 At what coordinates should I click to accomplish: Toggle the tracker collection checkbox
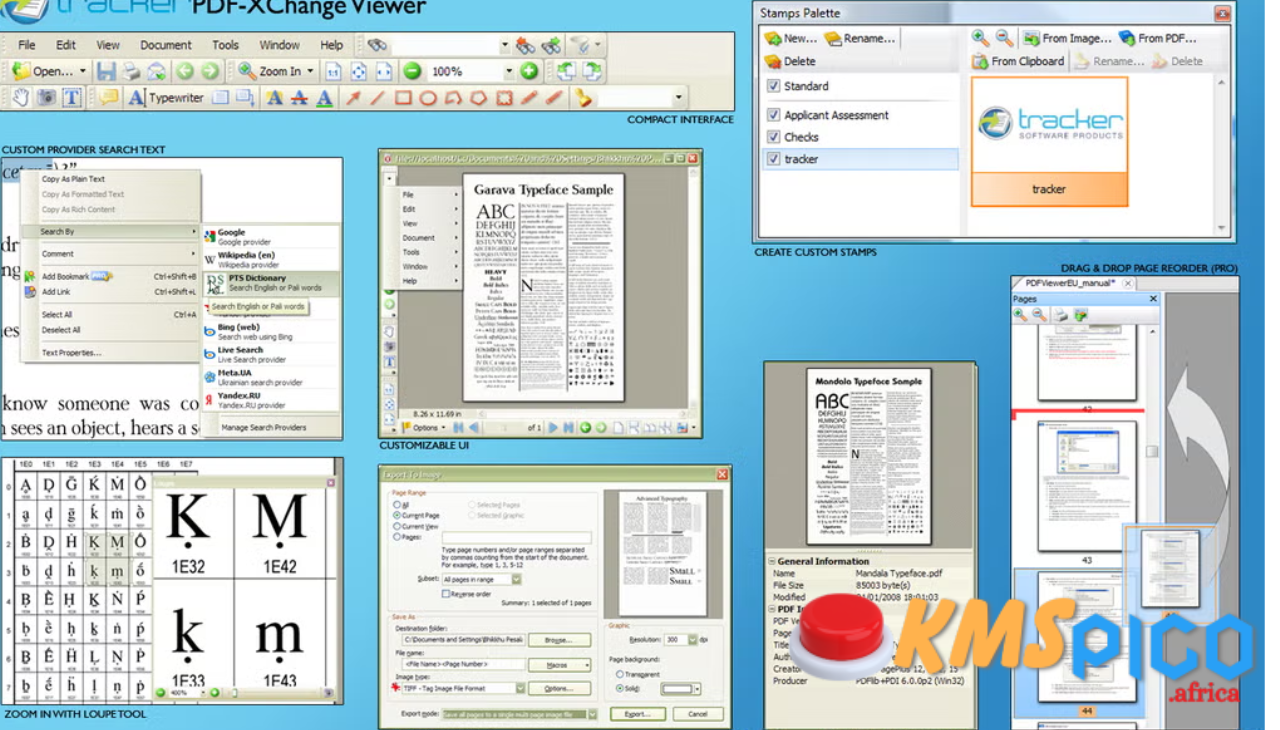pos(773,159)
